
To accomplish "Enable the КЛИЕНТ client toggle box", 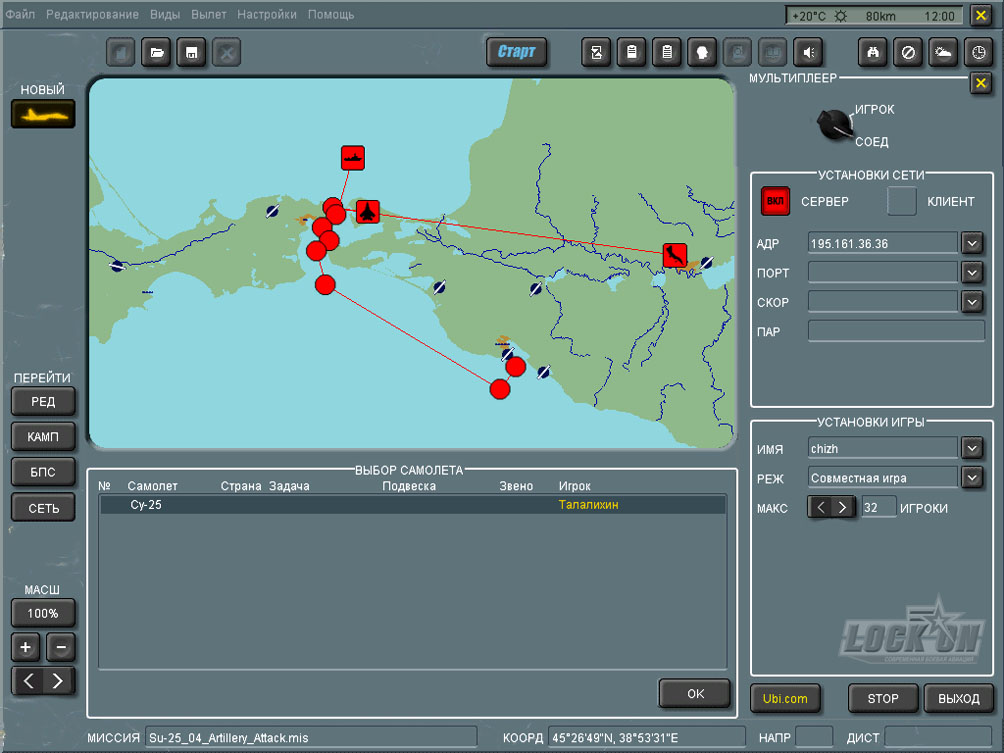I will click(902, 201).
